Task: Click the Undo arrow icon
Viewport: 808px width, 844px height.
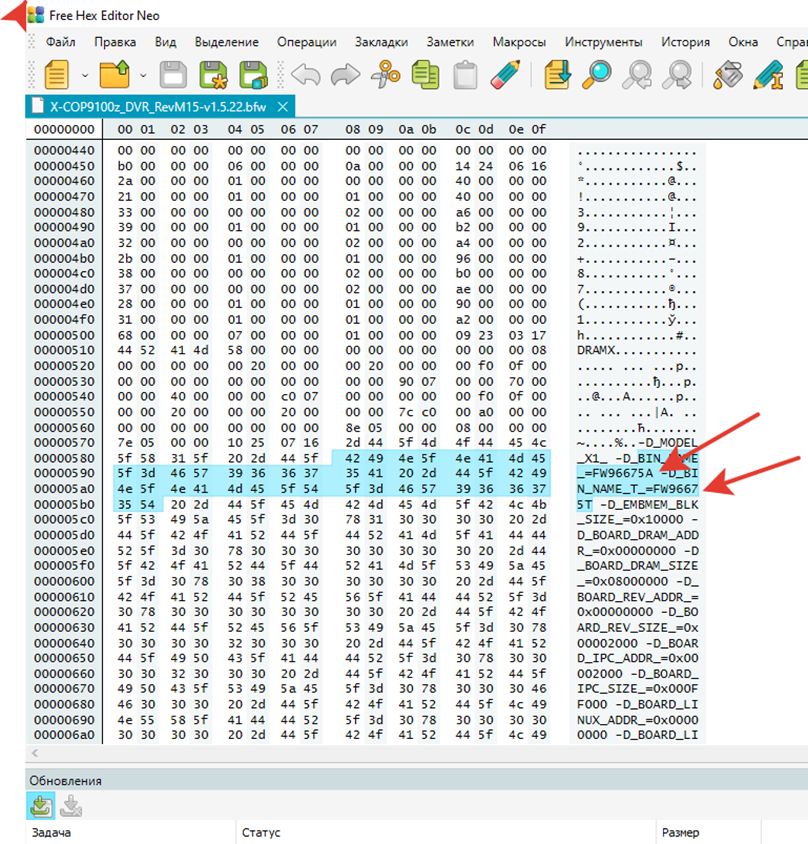Action: 306,74
